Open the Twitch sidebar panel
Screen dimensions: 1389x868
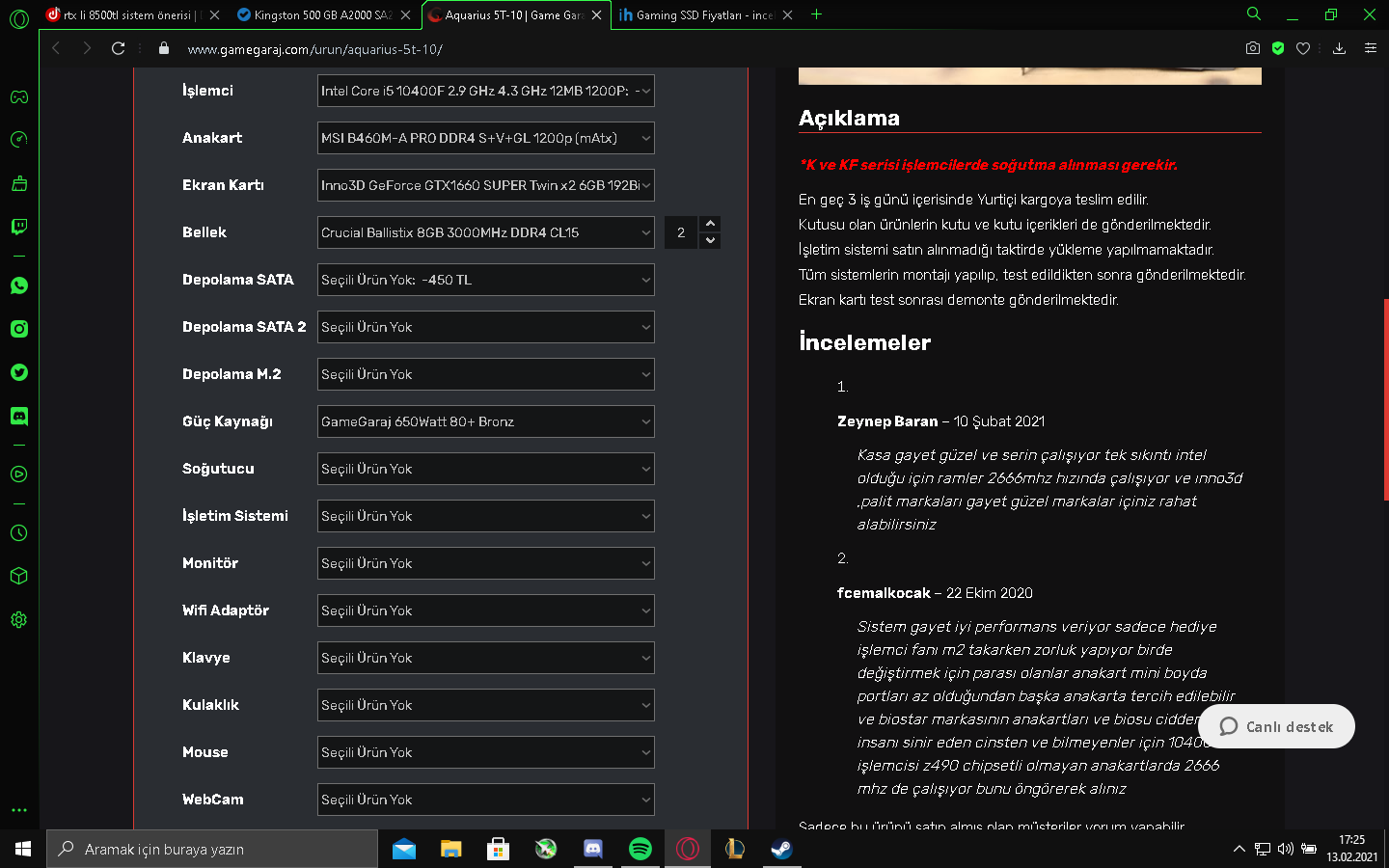pyautogui.click(x=19, y=227)
